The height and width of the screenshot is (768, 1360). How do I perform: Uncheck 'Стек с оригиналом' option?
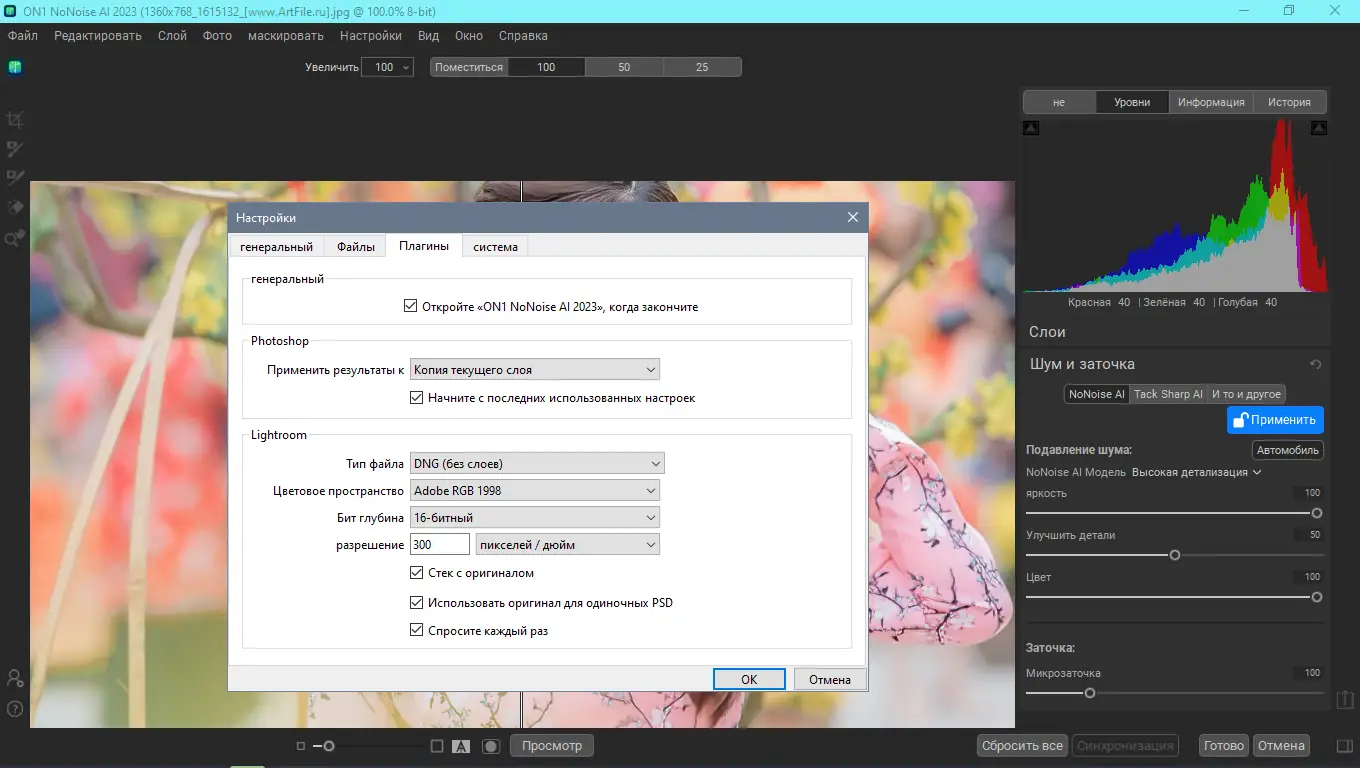(417, 573)
